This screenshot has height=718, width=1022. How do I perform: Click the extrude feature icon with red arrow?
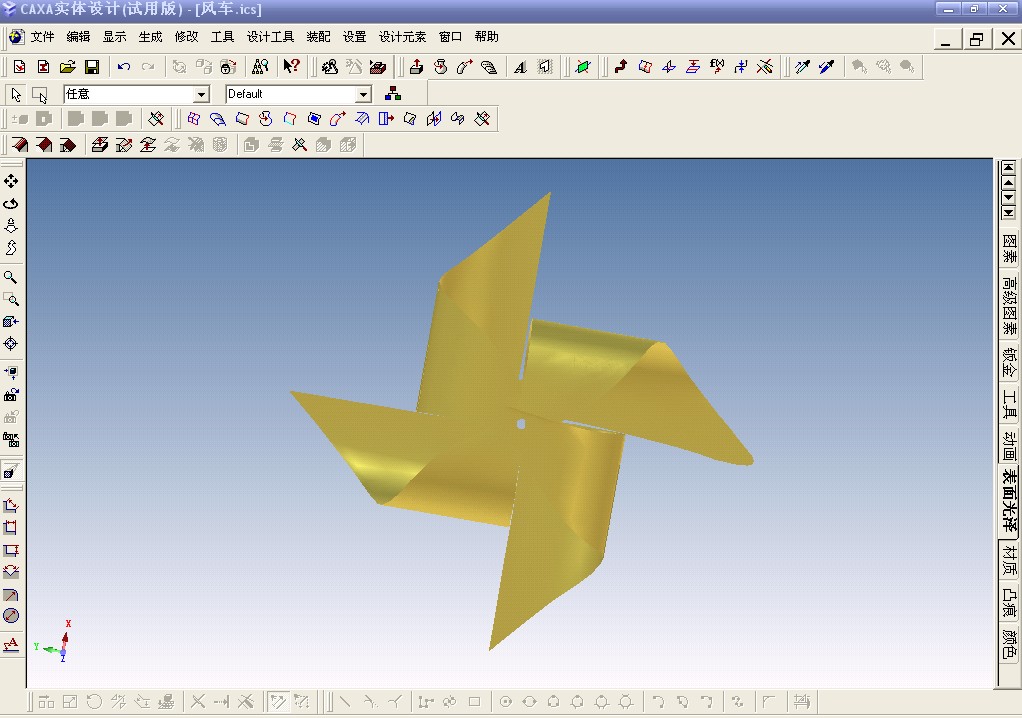coord(416,66)
